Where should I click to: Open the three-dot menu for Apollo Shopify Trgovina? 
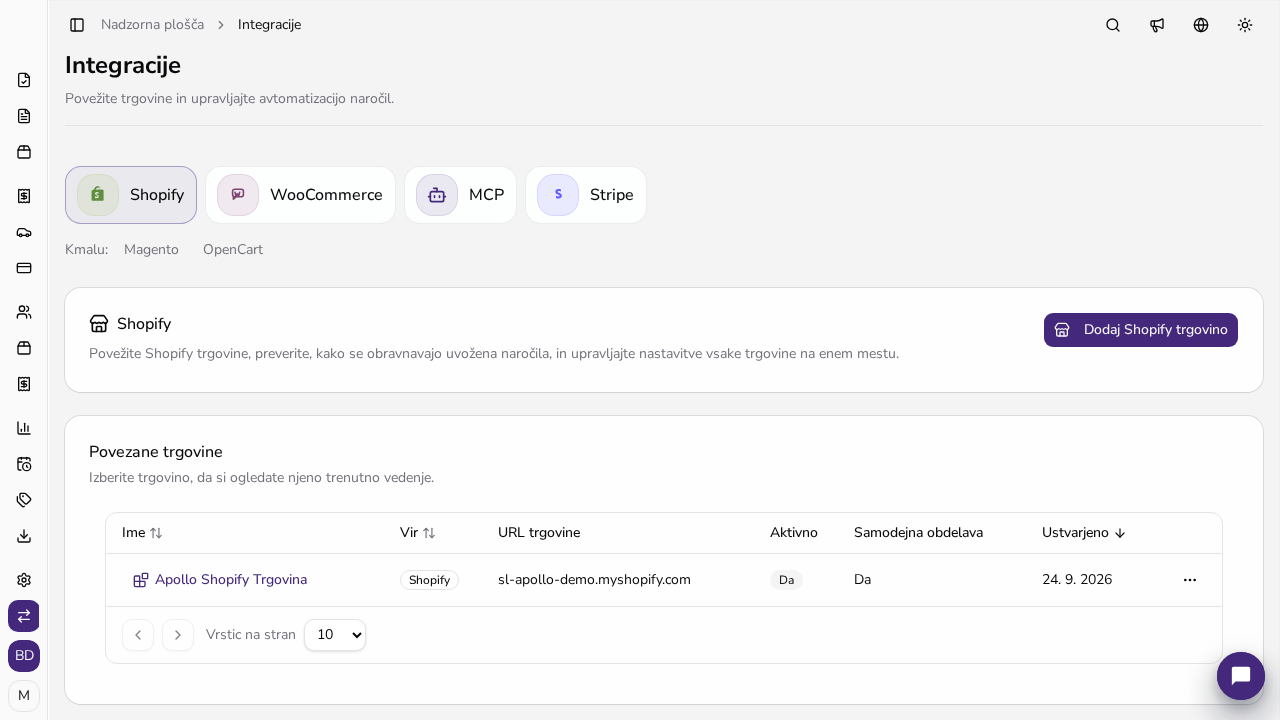1190,580
